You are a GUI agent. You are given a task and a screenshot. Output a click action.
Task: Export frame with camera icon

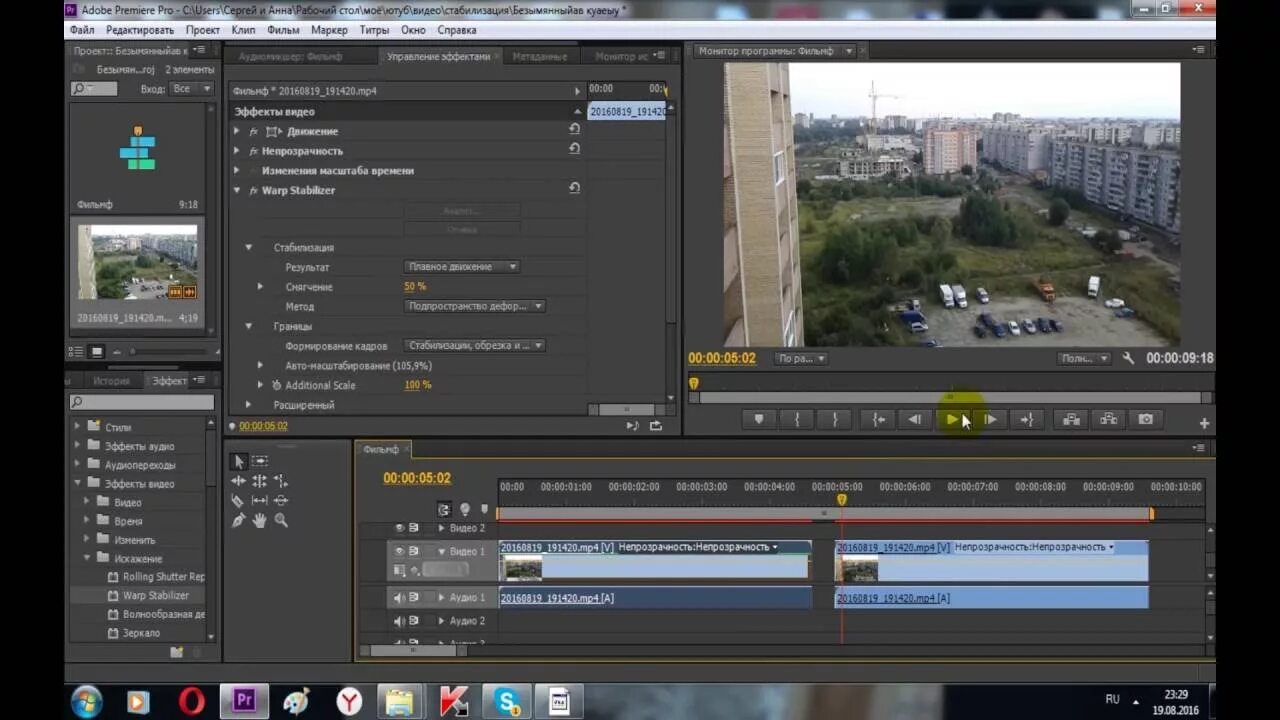[1146, 420]
